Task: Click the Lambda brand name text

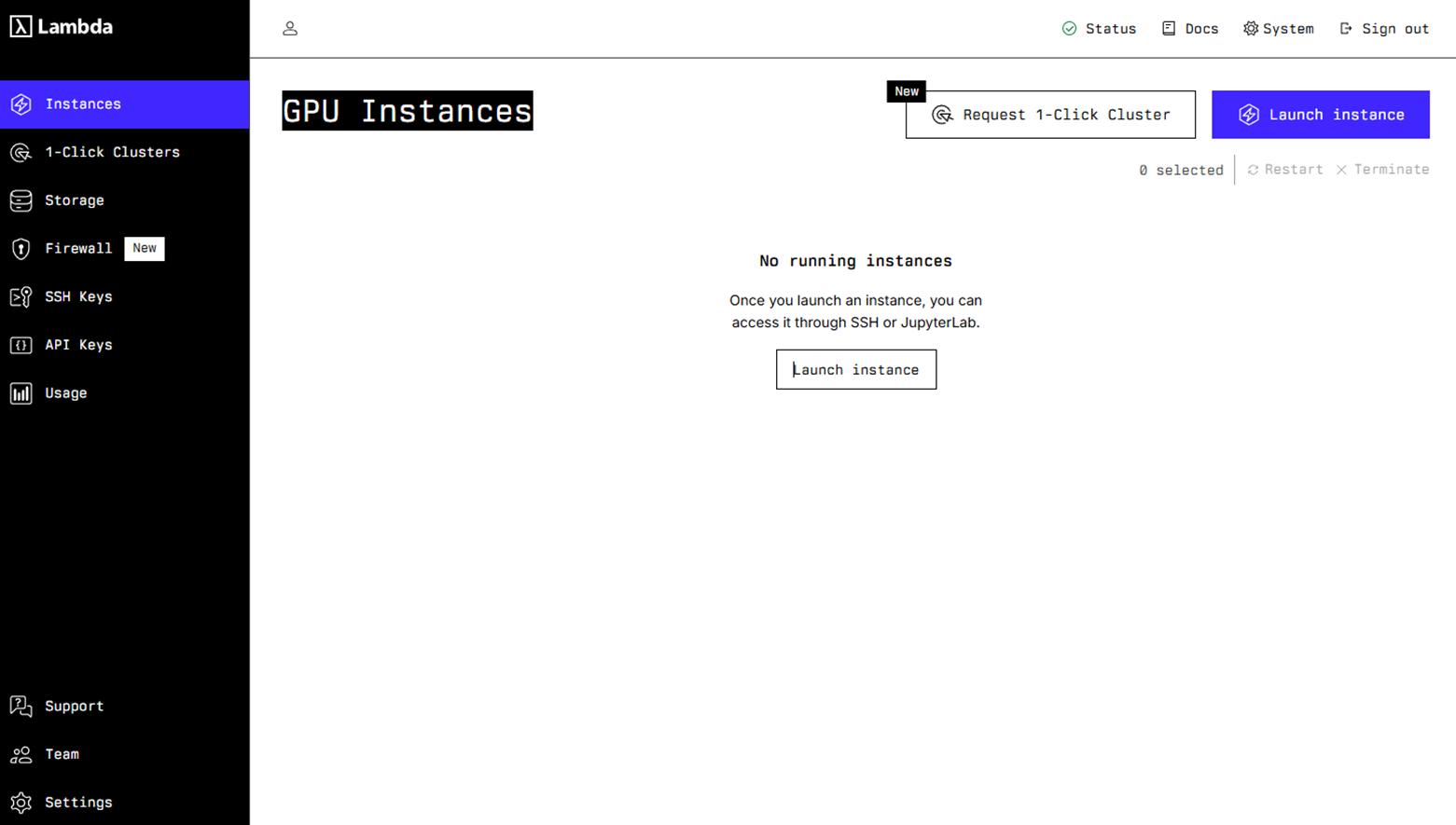Action: click(x=76, y=26)
